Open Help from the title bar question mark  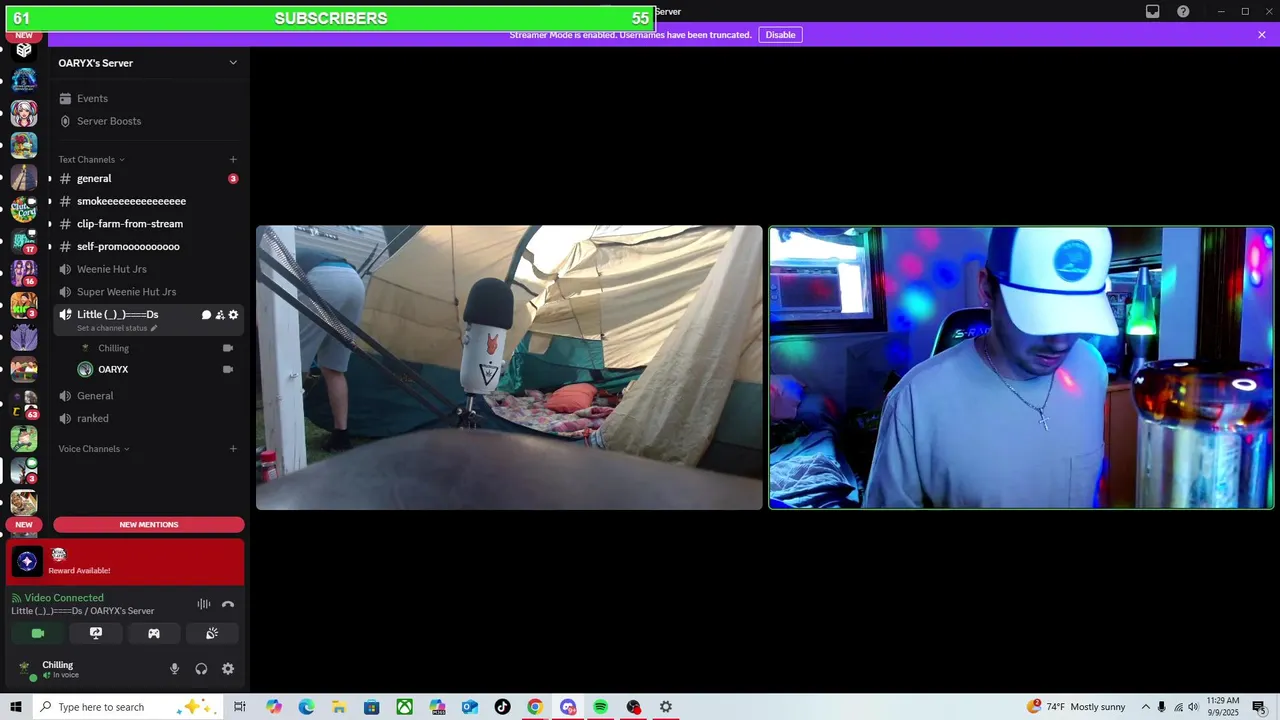point(1184,12)
